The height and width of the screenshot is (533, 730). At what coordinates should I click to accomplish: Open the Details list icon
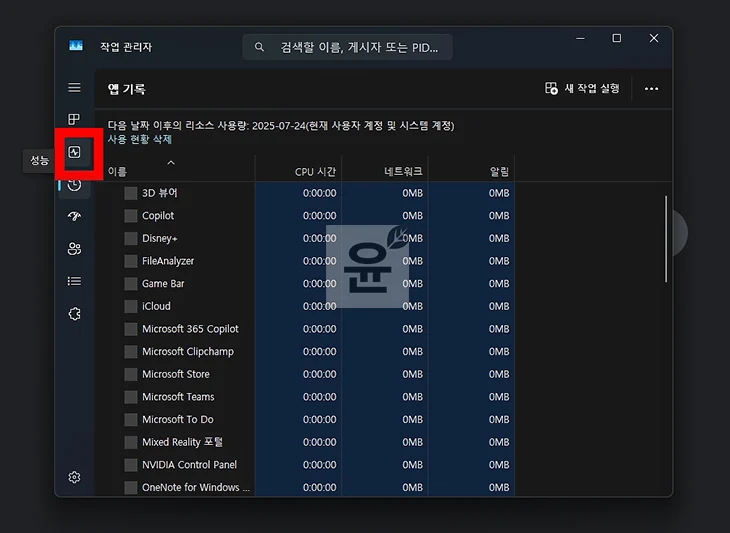point(74,281)
